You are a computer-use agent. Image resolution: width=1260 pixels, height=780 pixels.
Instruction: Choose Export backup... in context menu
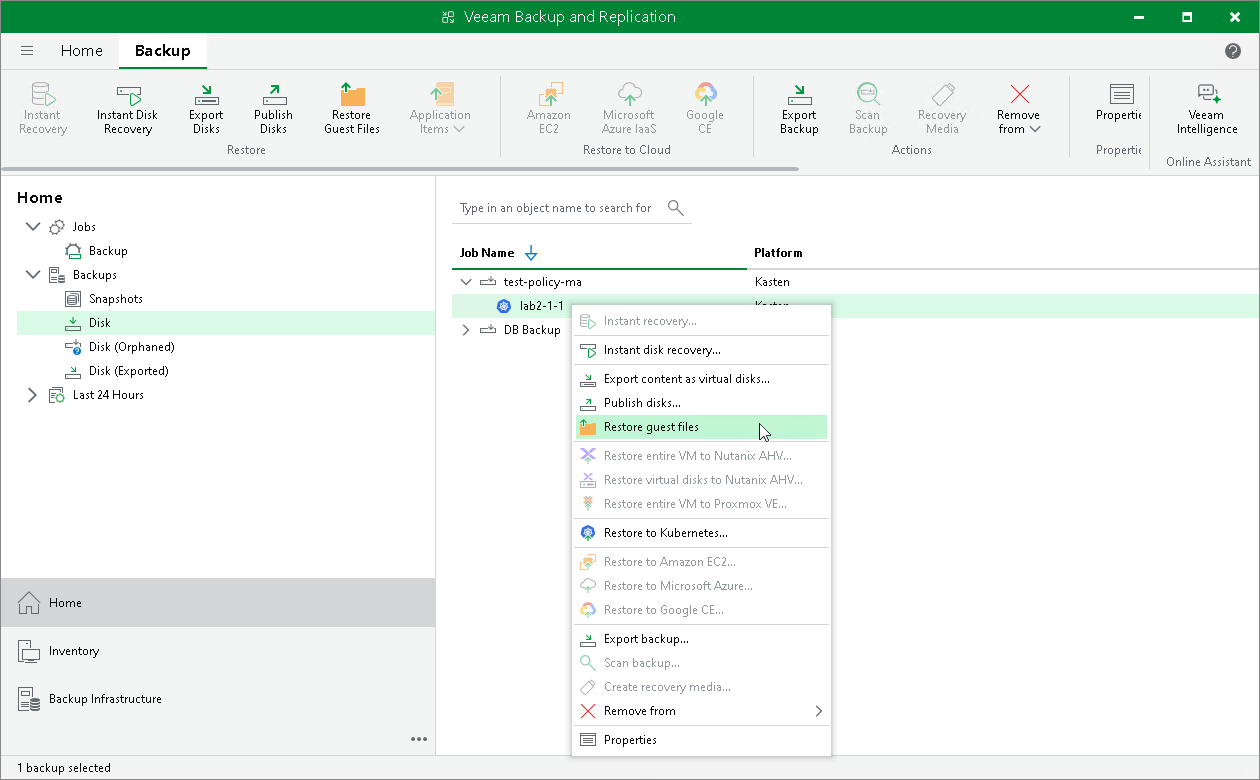[702, 639]
